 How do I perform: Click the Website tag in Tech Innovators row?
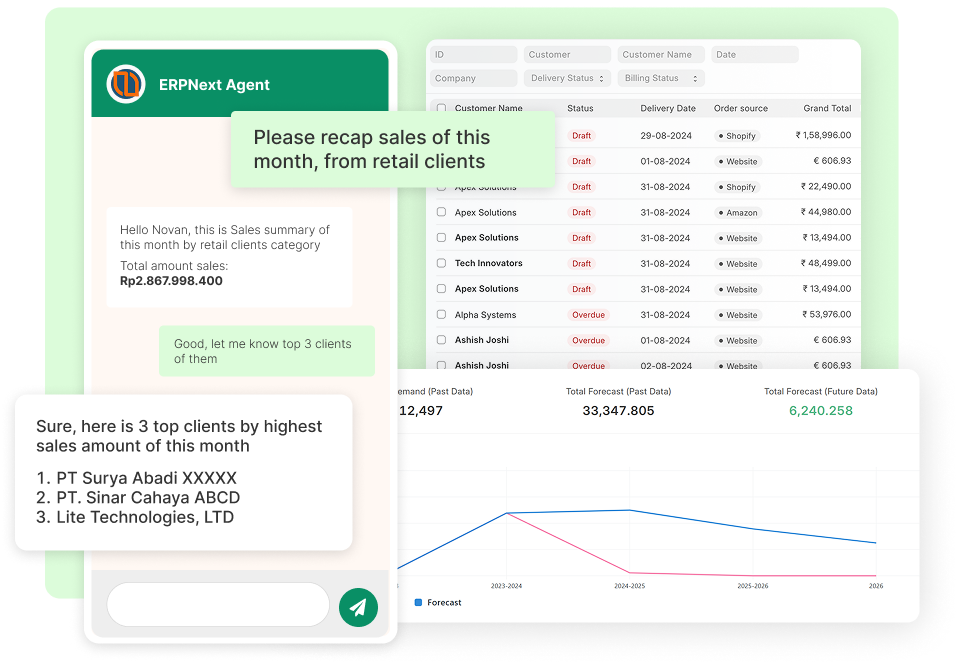click(x=738, y=264)
